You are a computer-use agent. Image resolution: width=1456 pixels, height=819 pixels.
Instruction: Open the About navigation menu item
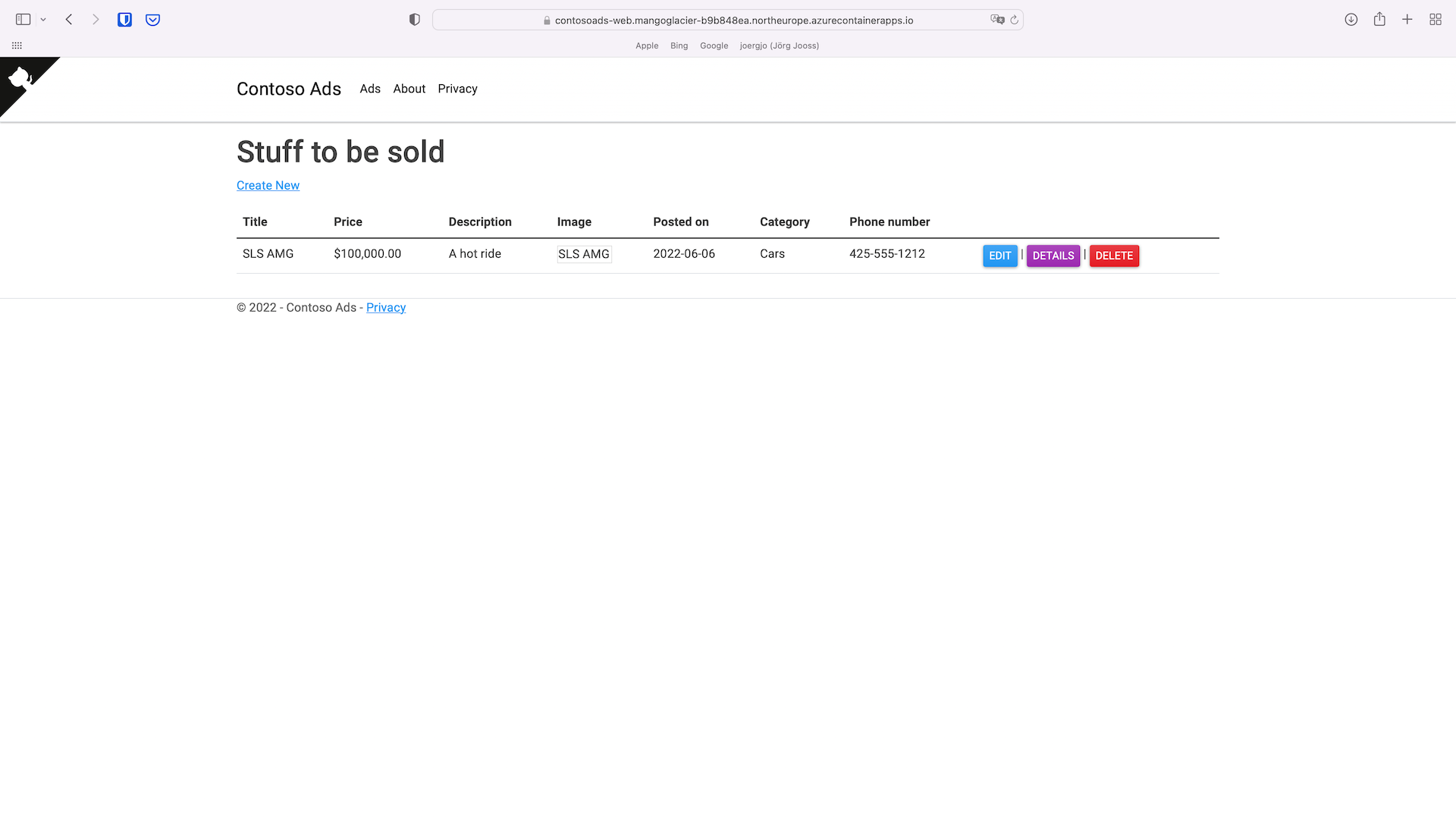click(x=409, y=89)
